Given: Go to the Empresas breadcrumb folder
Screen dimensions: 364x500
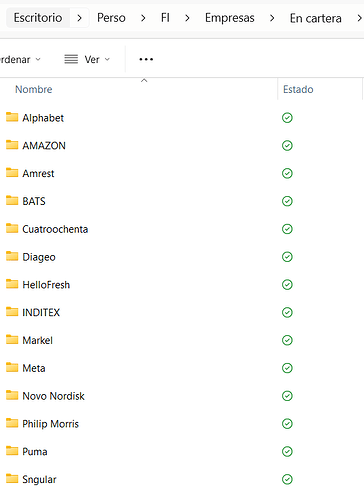Looking at the screenshot, I should click(230, 18).
